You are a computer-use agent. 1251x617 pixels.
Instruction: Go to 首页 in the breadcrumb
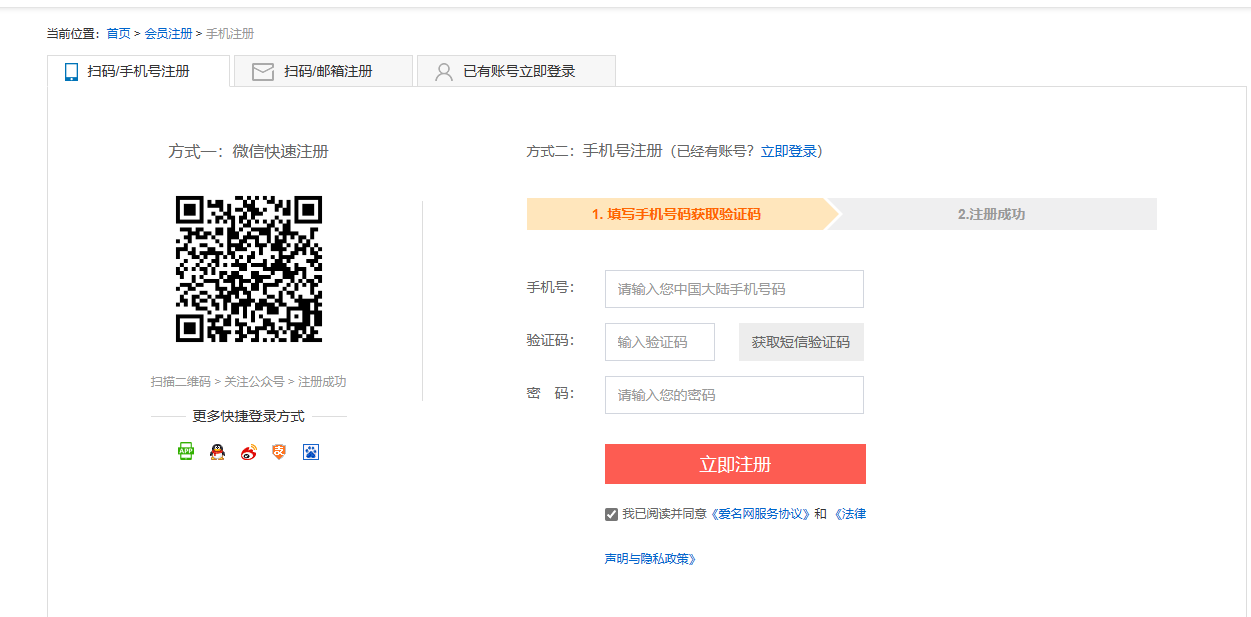coord(118,34)
